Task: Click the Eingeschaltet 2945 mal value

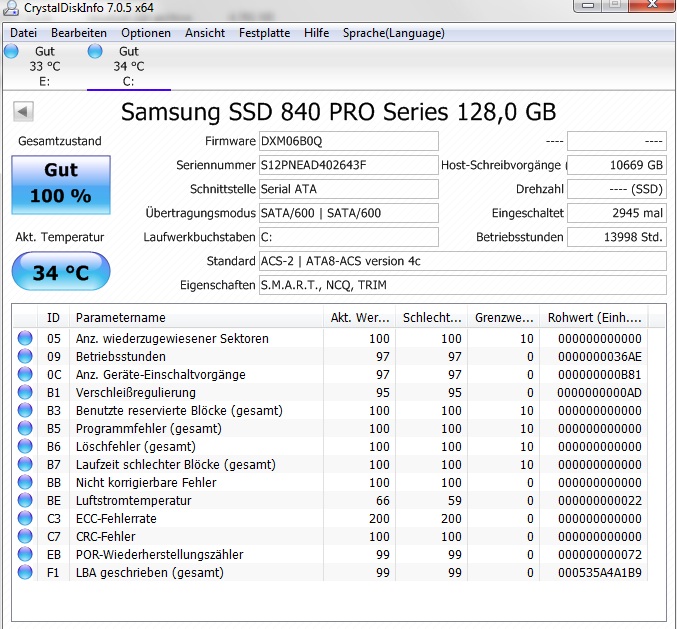Action: (x=617, y=213)
